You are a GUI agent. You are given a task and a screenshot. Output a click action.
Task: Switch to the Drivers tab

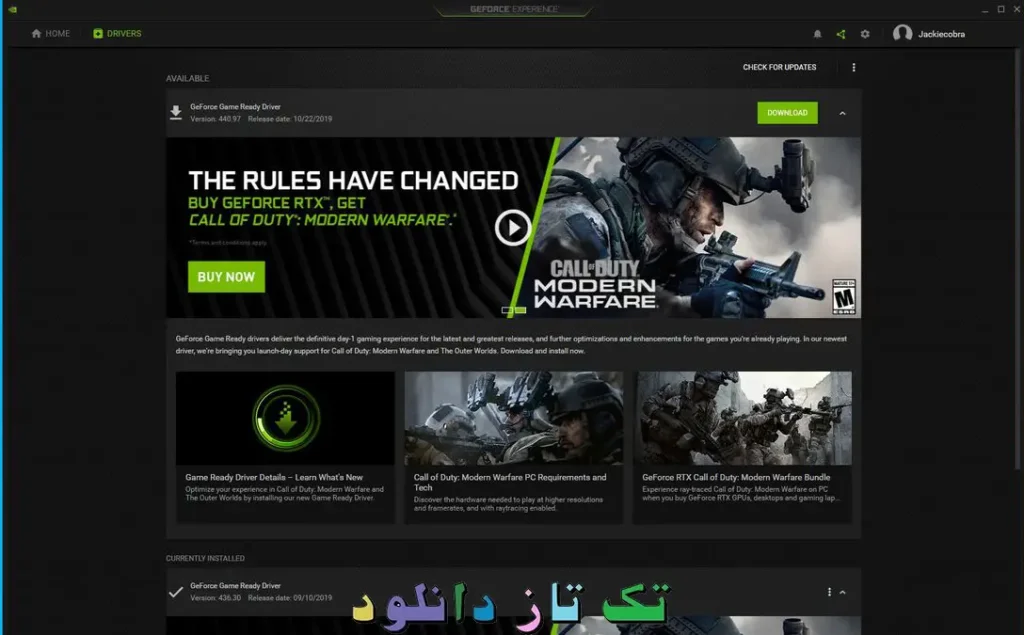(x=117, y=33)
